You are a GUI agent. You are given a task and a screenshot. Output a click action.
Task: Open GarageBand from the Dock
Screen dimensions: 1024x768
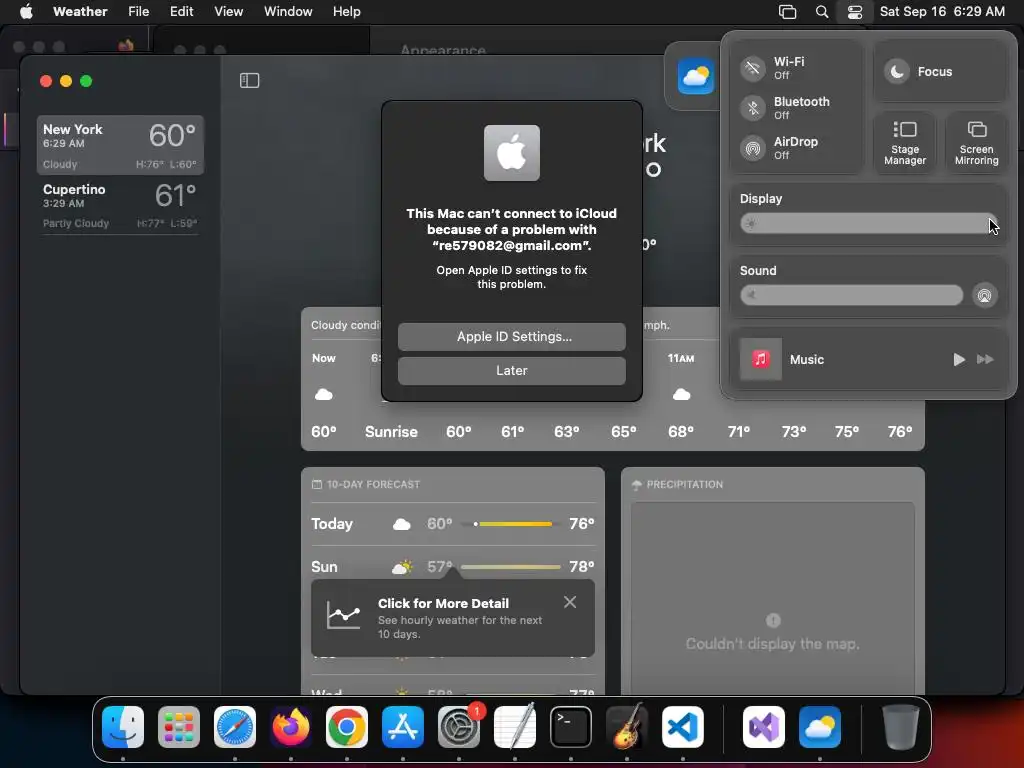(627, 727)
